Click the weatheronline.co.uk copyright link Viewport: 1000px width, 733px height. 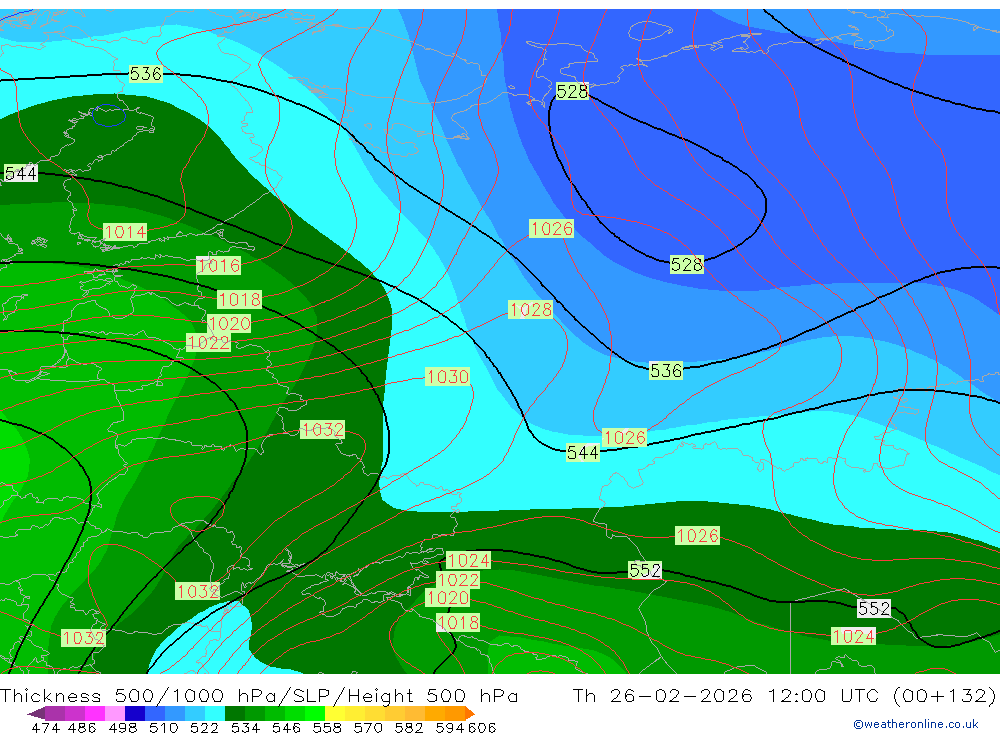tap(916, 724)
